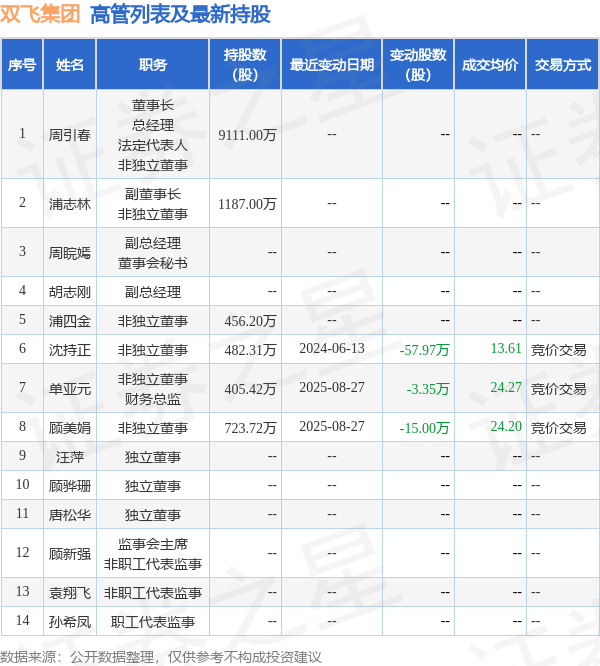Select the 变动股数(股) column header

[418, 65]
